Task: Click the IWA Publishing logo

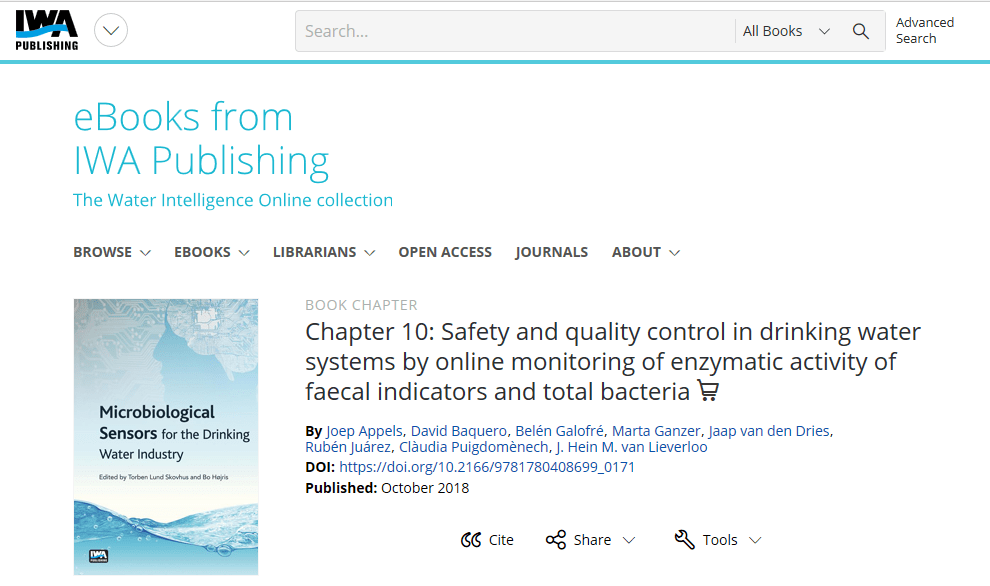Action: [47, 31]
